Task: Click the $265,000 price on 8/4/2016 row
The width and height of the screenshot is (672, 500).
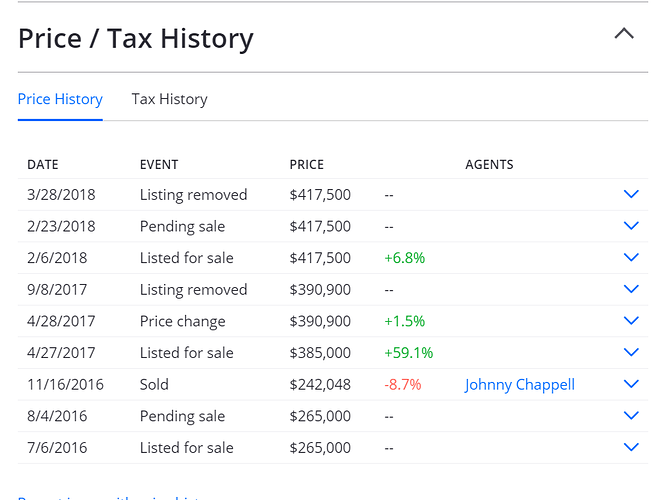Action: click(x=320, y=416)
